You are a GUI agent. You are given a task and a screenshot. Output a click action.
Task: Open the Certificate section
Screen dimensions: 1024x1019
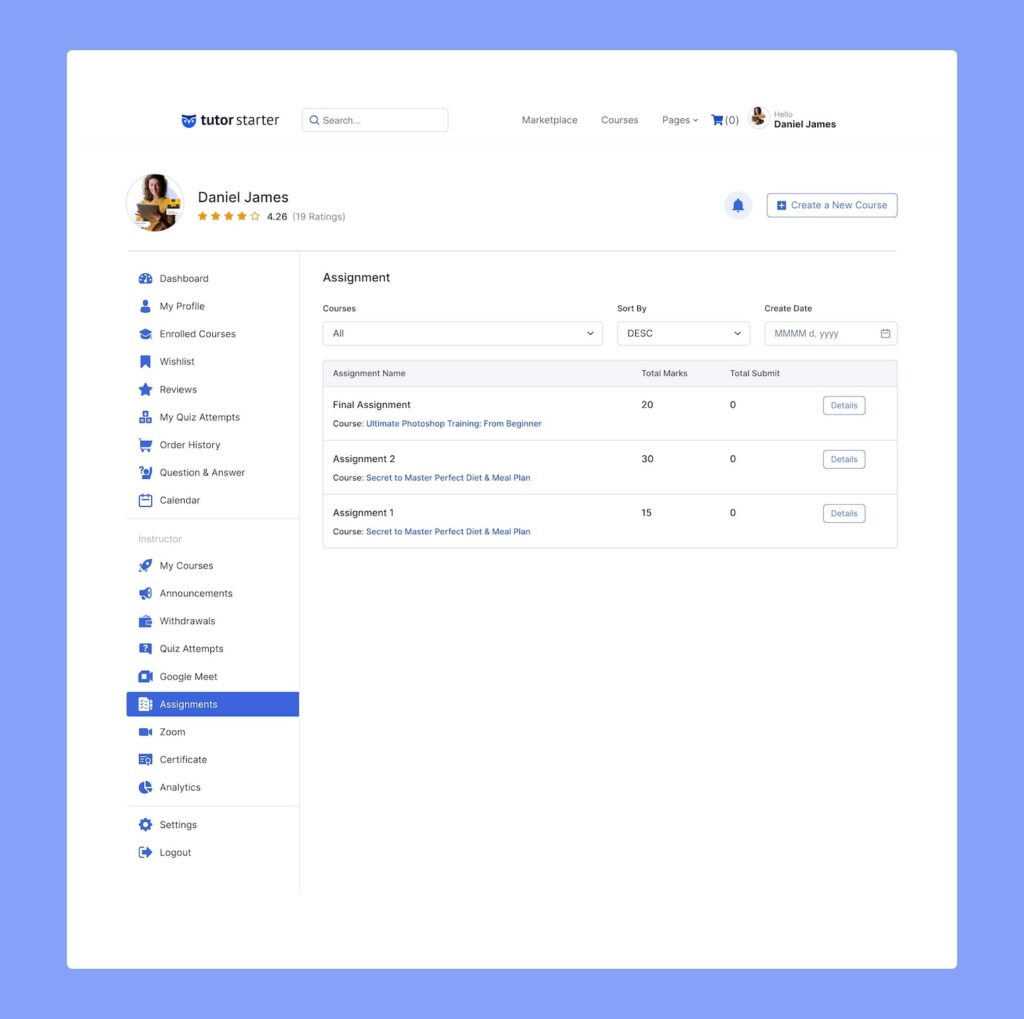[181, 759]
